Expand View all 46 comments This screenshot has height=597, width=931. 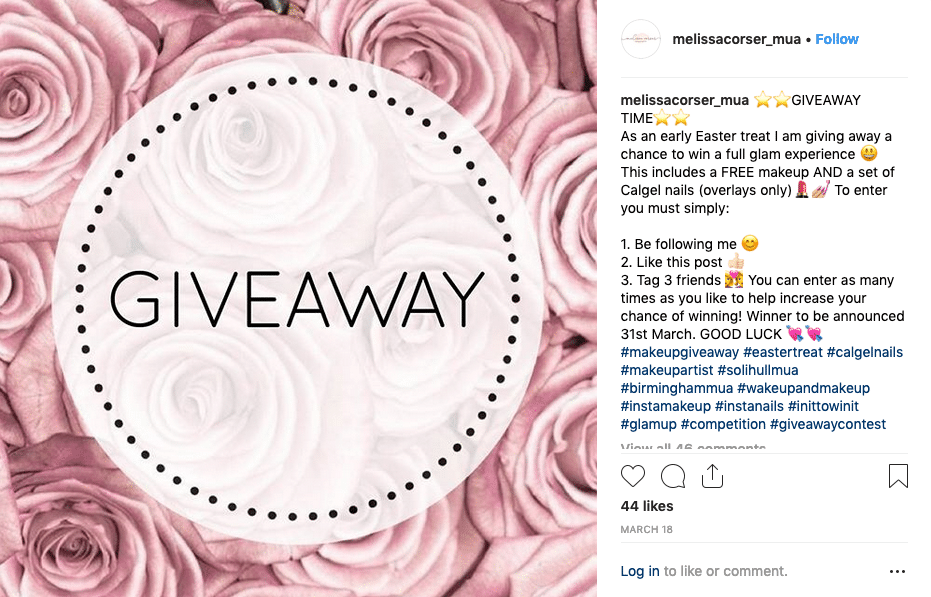pos(693,447)
